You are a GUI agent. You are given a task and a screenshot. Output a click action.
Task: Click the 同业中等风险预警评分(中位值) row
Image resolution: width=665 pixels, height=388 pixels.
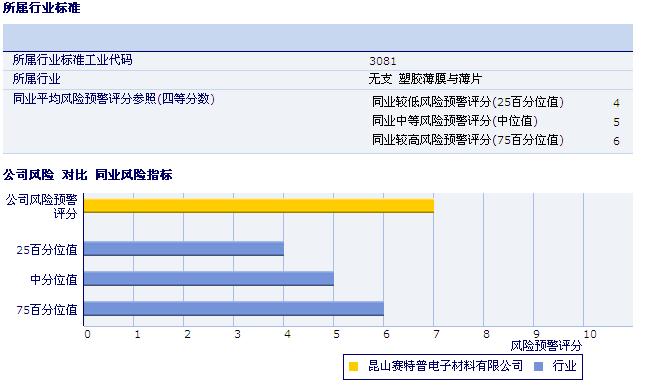(495, 121)
